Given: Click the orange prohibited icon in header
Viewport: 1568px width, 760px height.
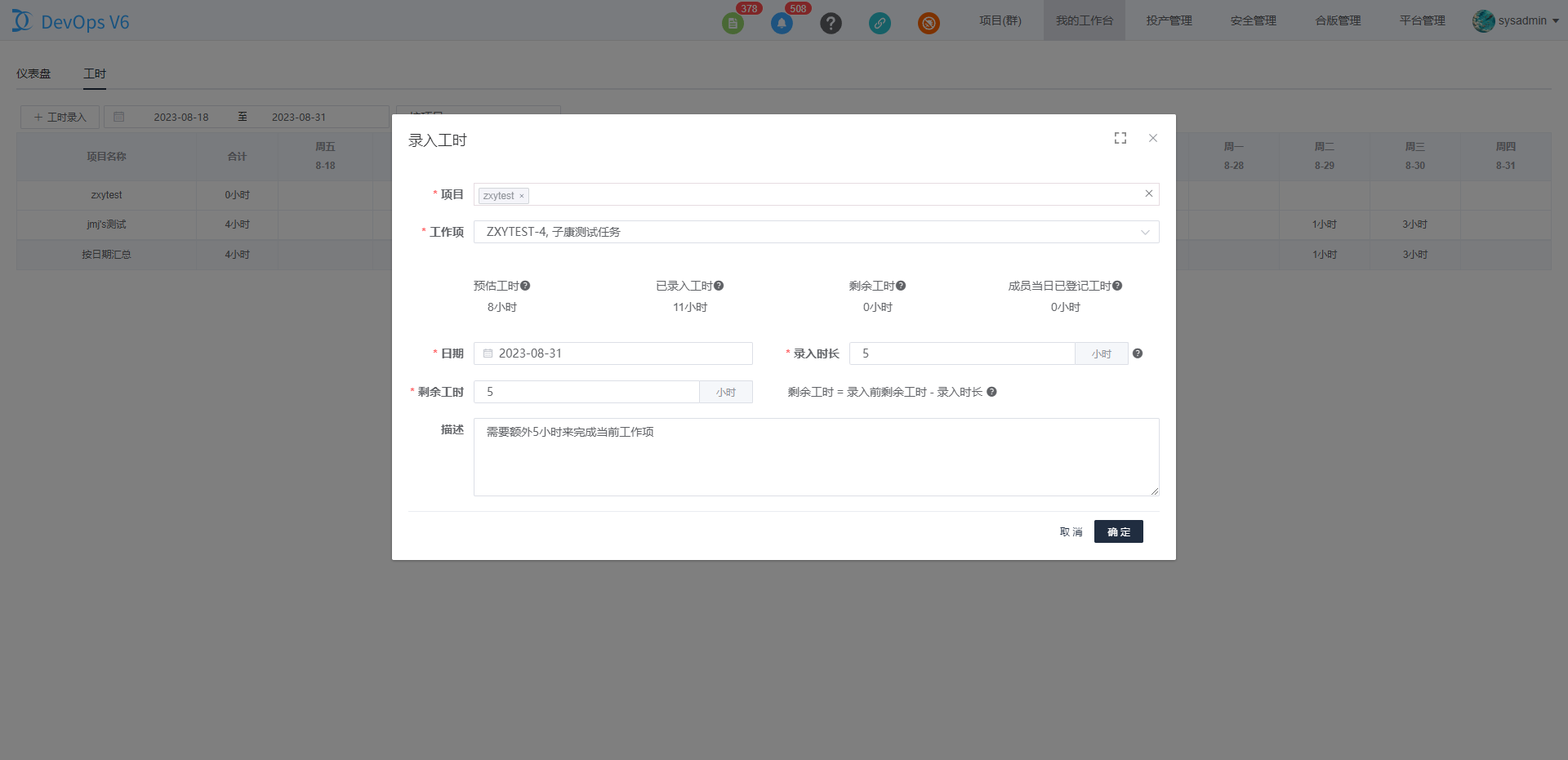Looking at the screenshot, I should pyautogui.click(x=929, y=23).
